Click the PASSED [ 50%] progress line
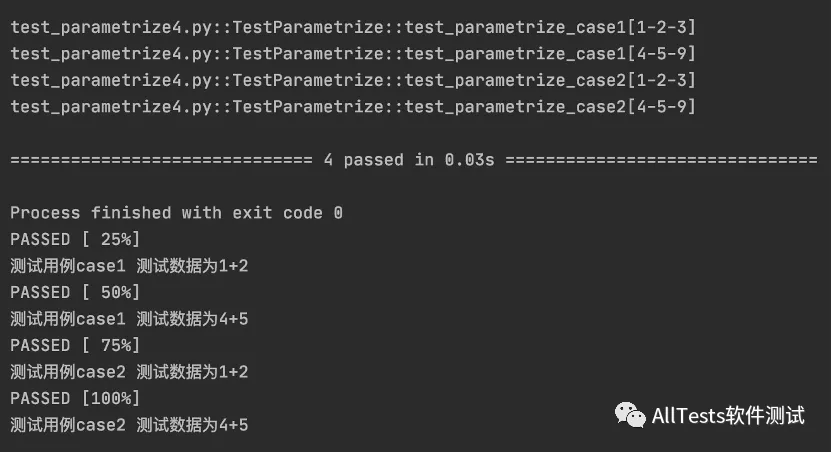 (x=75, y=292)
